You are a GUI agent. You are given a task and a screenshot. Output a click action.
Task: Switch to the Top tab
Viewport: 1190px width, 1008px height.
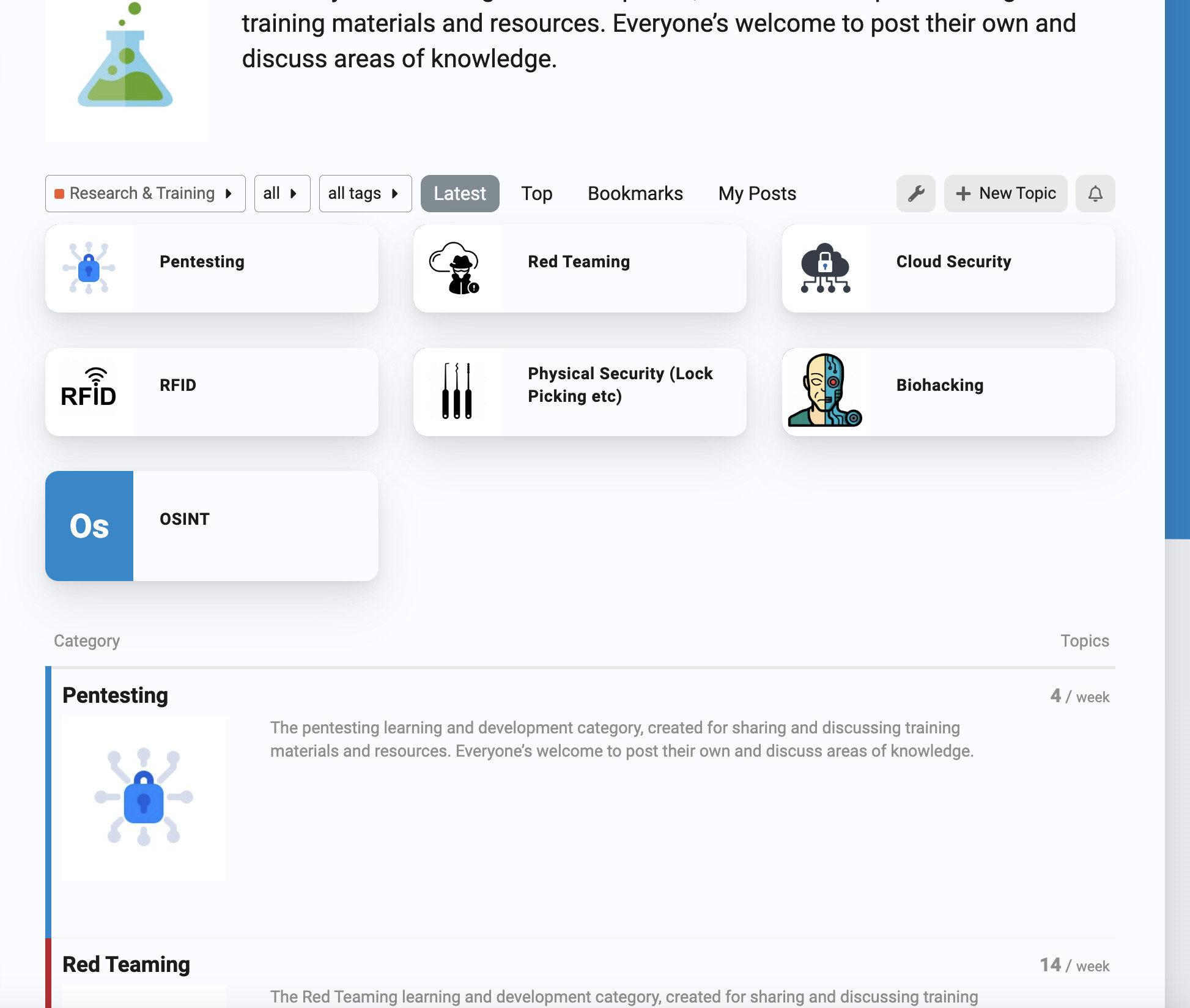[536, 193]
